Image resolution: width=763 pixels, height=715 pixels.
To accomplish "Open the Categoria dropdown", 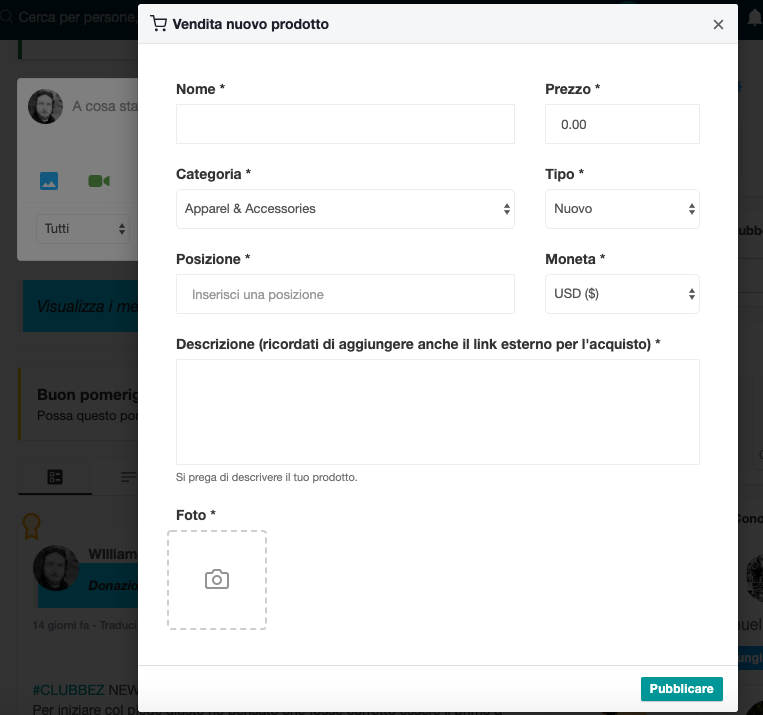I will pos(345,209).
